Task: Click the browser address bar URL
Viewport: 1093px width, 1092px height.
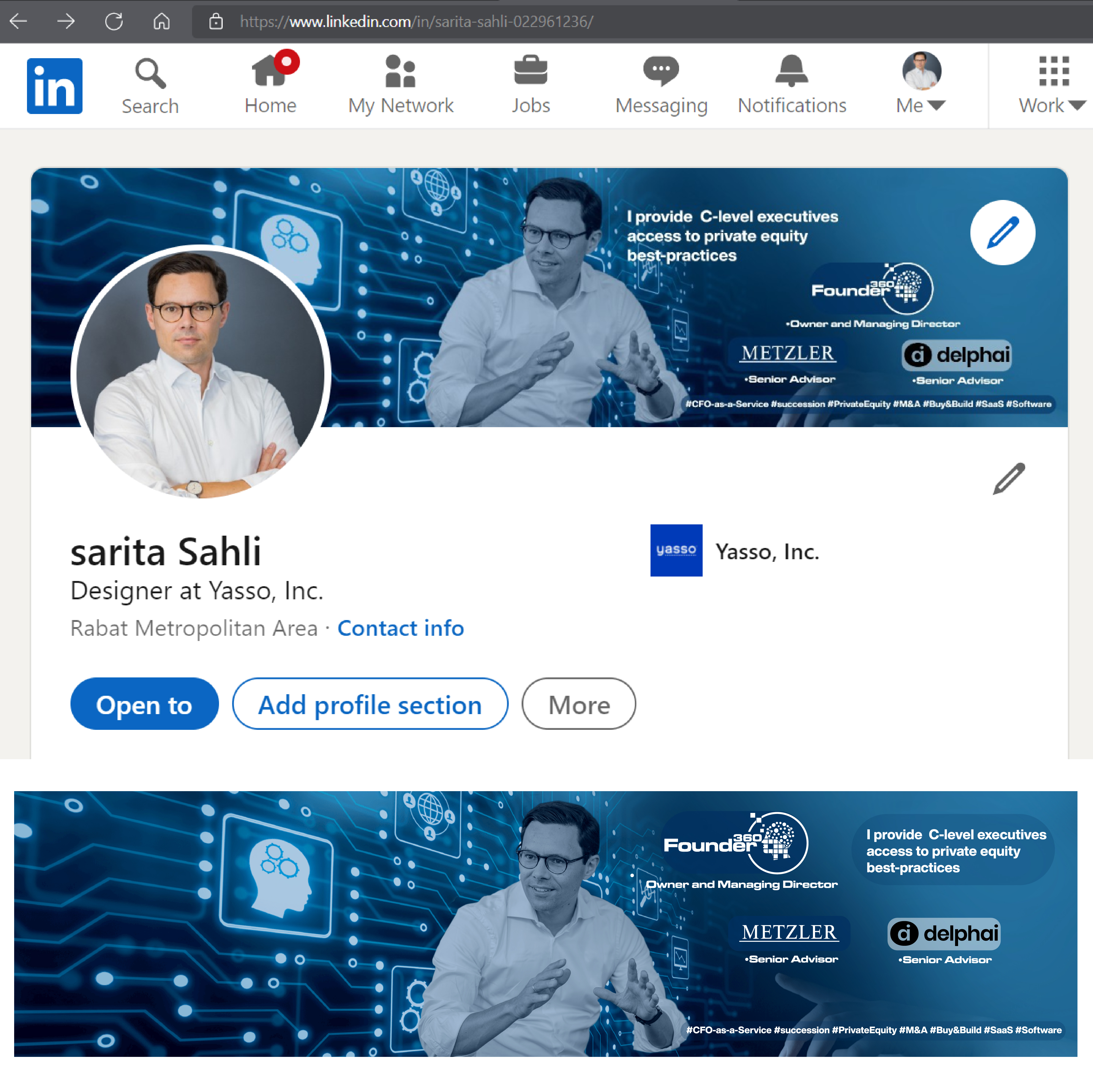Action: (x=416, y=21)
